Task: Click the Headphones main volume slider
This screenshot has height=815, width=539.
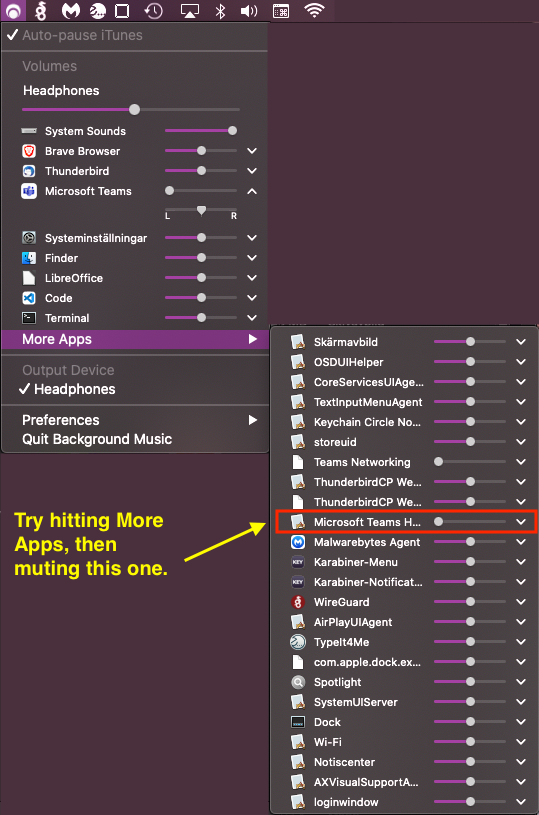Action: pyautogui.click(x=131, y=110)
